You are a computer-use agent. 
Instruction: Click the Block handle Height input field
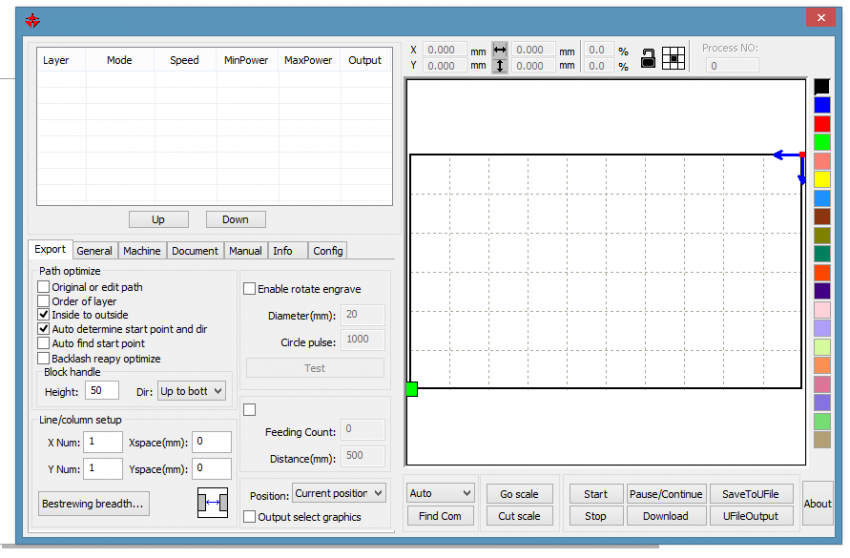click(x=102, y=391)
